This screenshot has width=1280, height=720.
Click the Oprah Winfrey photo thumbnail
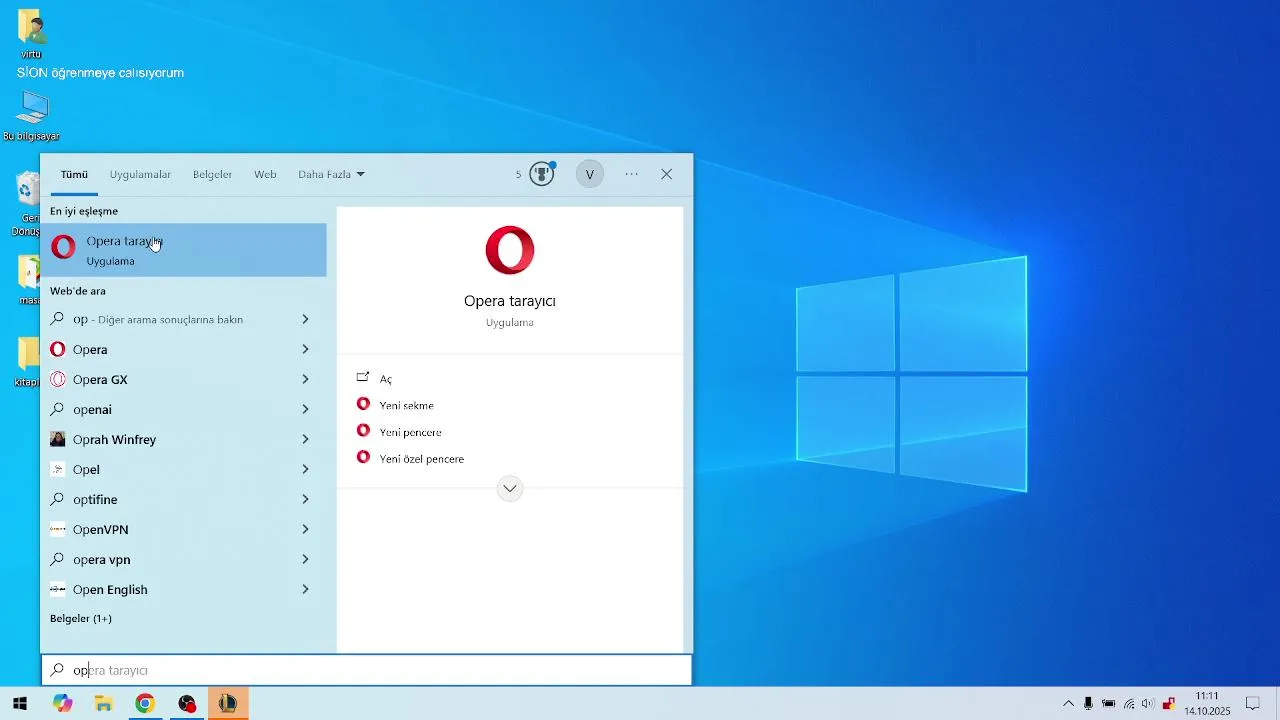pyautogui.click(x=58, y=439)
